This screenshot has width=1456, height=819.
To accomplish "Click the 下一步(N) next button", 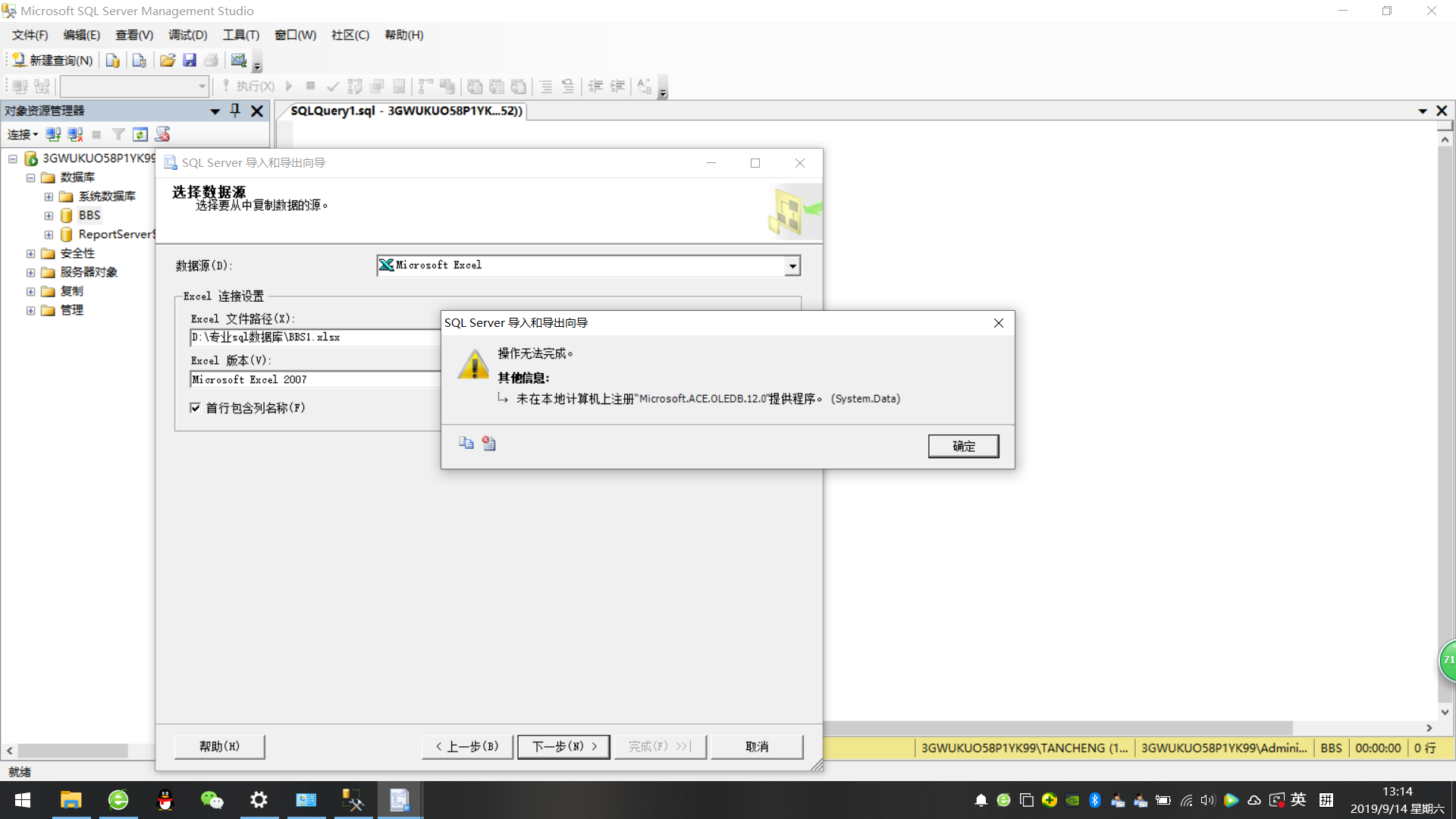I will coord(563,746).
